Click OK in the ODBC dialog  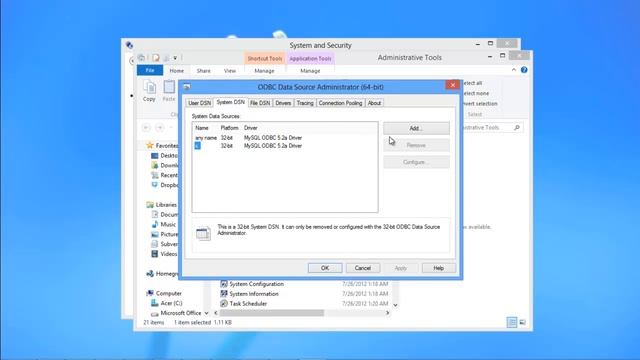325,268
